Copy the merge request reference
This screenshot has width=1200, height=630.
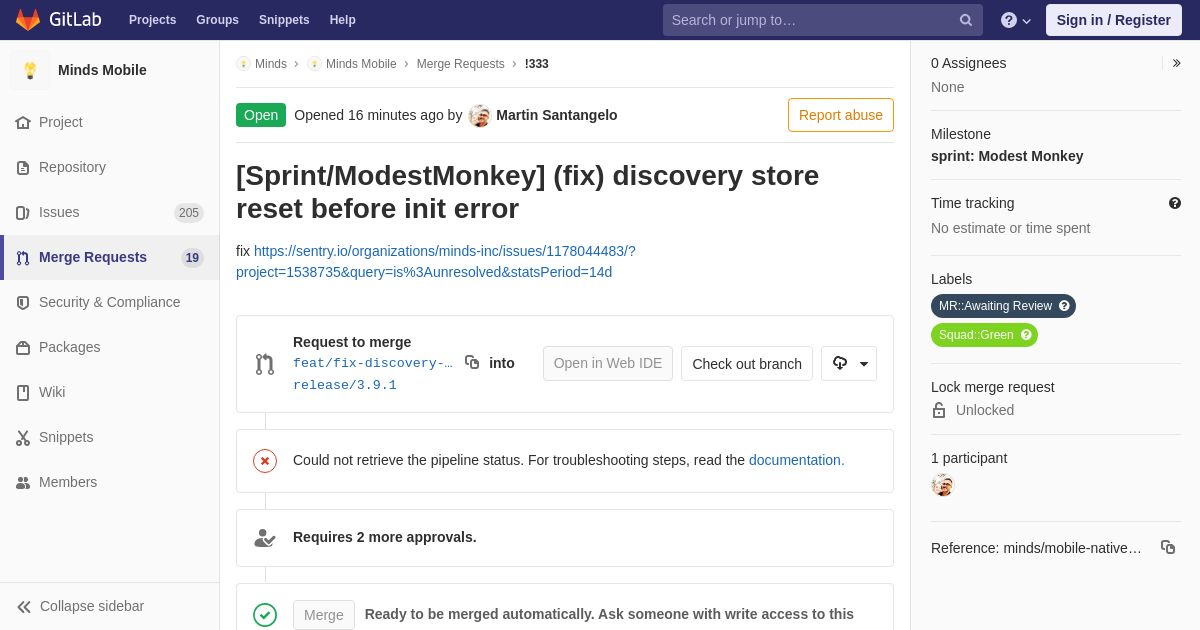point(1168,547)
